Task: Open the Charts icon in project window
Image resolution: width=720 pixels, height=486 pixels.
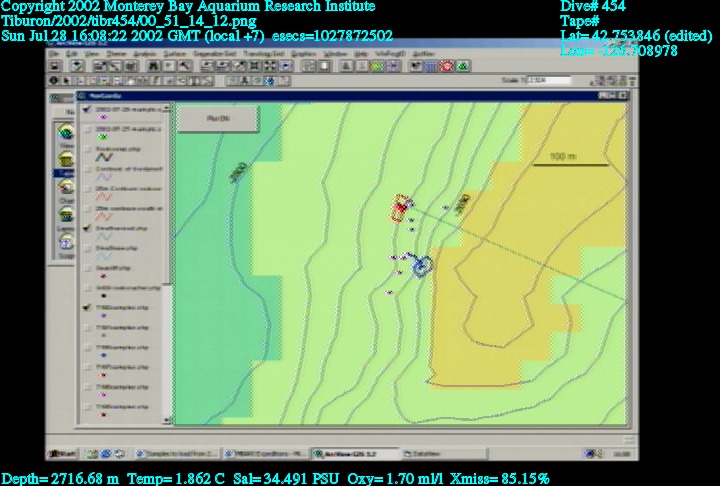Action: 66,191
